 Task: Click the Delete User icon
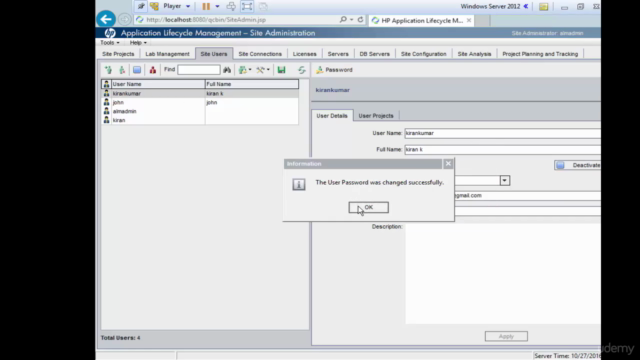point(122,70)
